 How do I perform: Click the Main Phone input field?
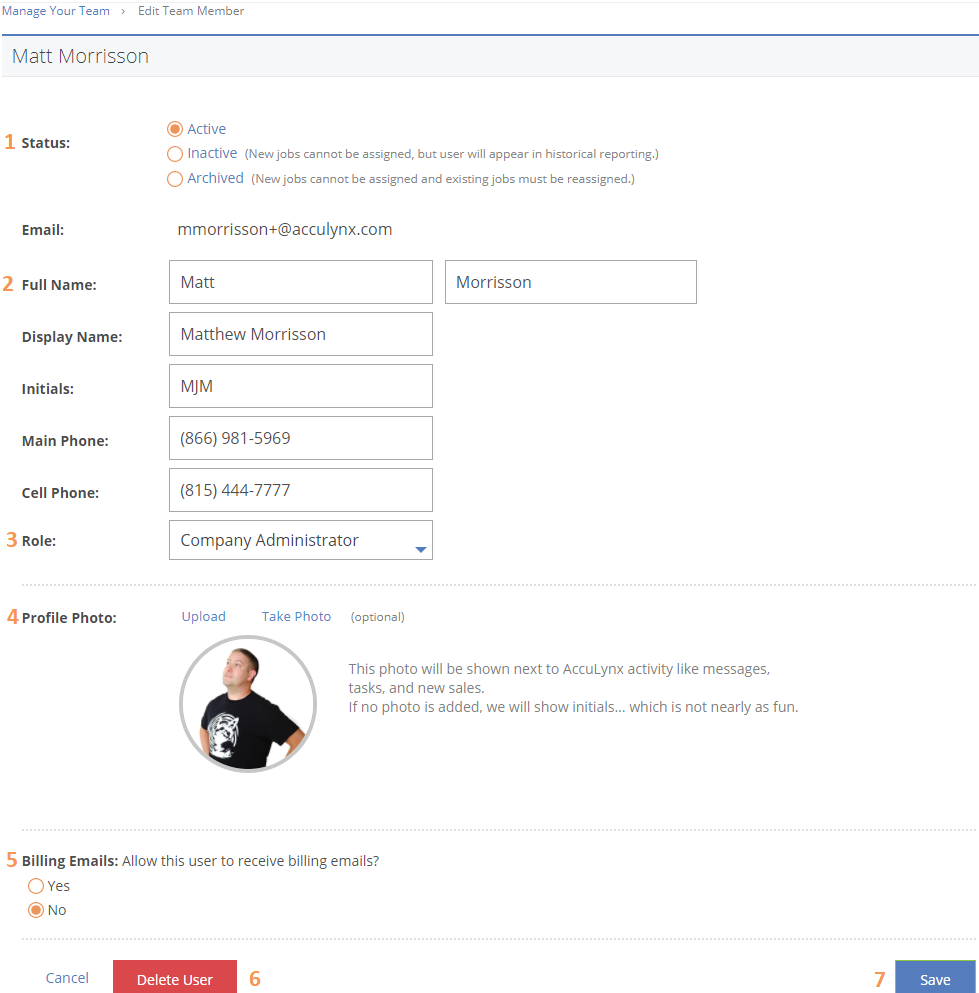(x=301, y=438)
